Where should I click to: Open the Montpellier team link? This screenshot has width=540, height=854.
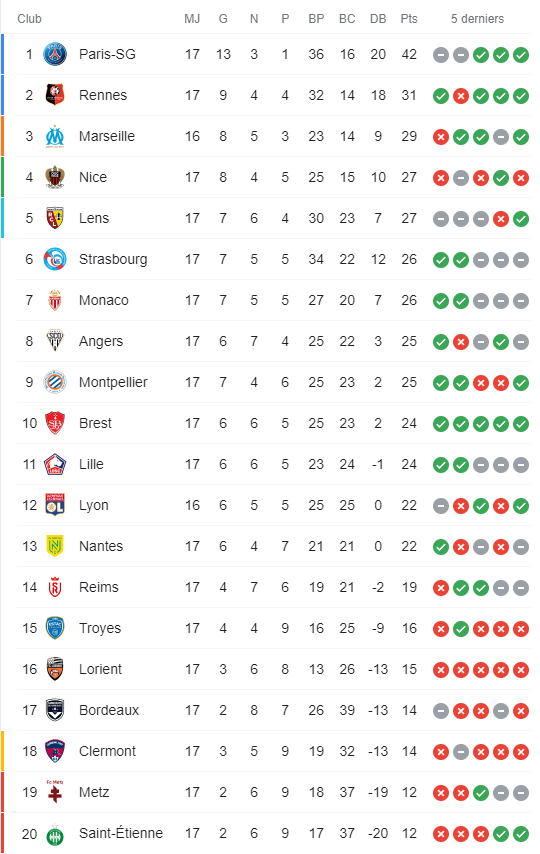pyautogui.click(x=113, y=382)
